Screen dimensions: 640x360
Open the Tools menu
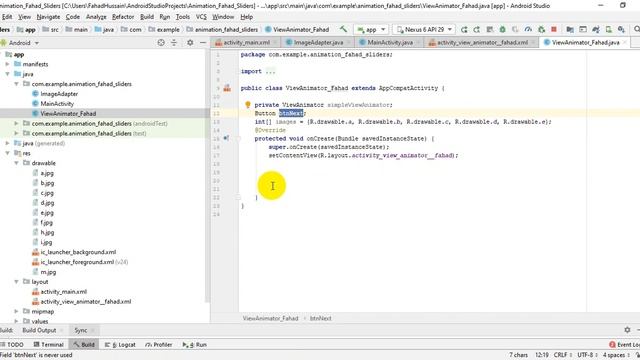(x=183, y=17)
